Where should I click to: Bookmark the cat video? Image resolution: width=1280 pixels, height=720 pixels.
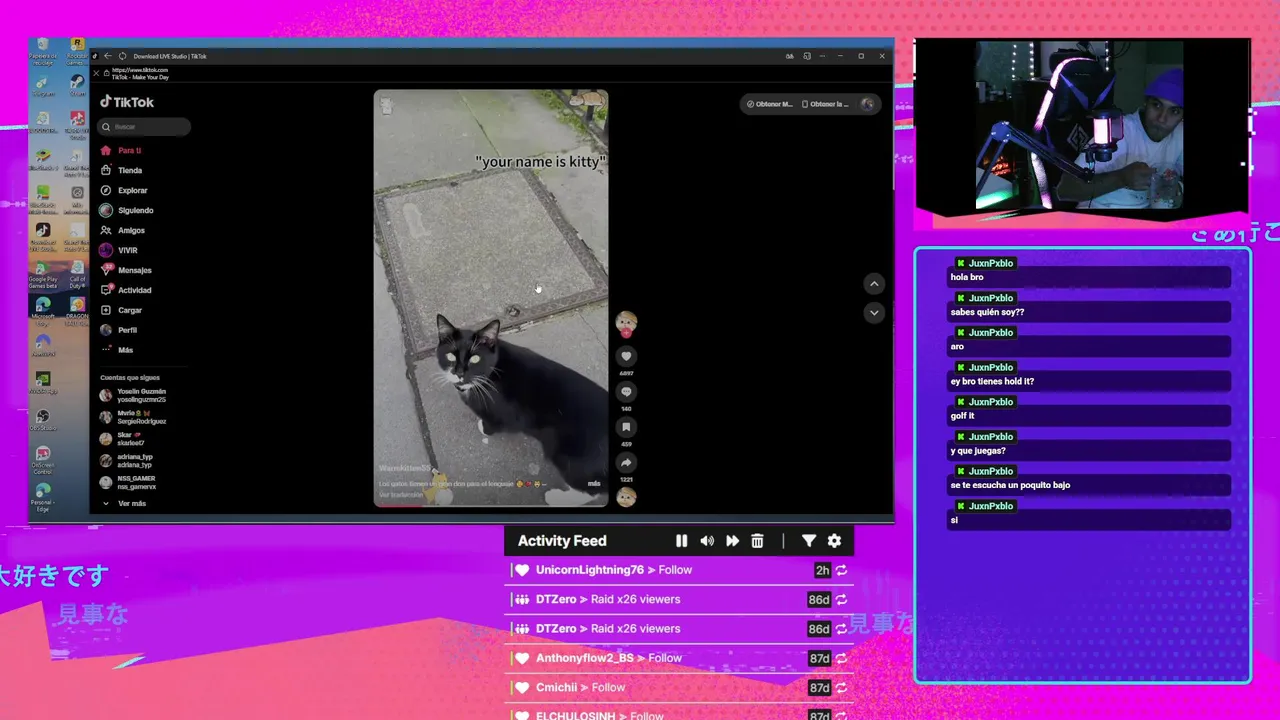(x=626, y=427)
